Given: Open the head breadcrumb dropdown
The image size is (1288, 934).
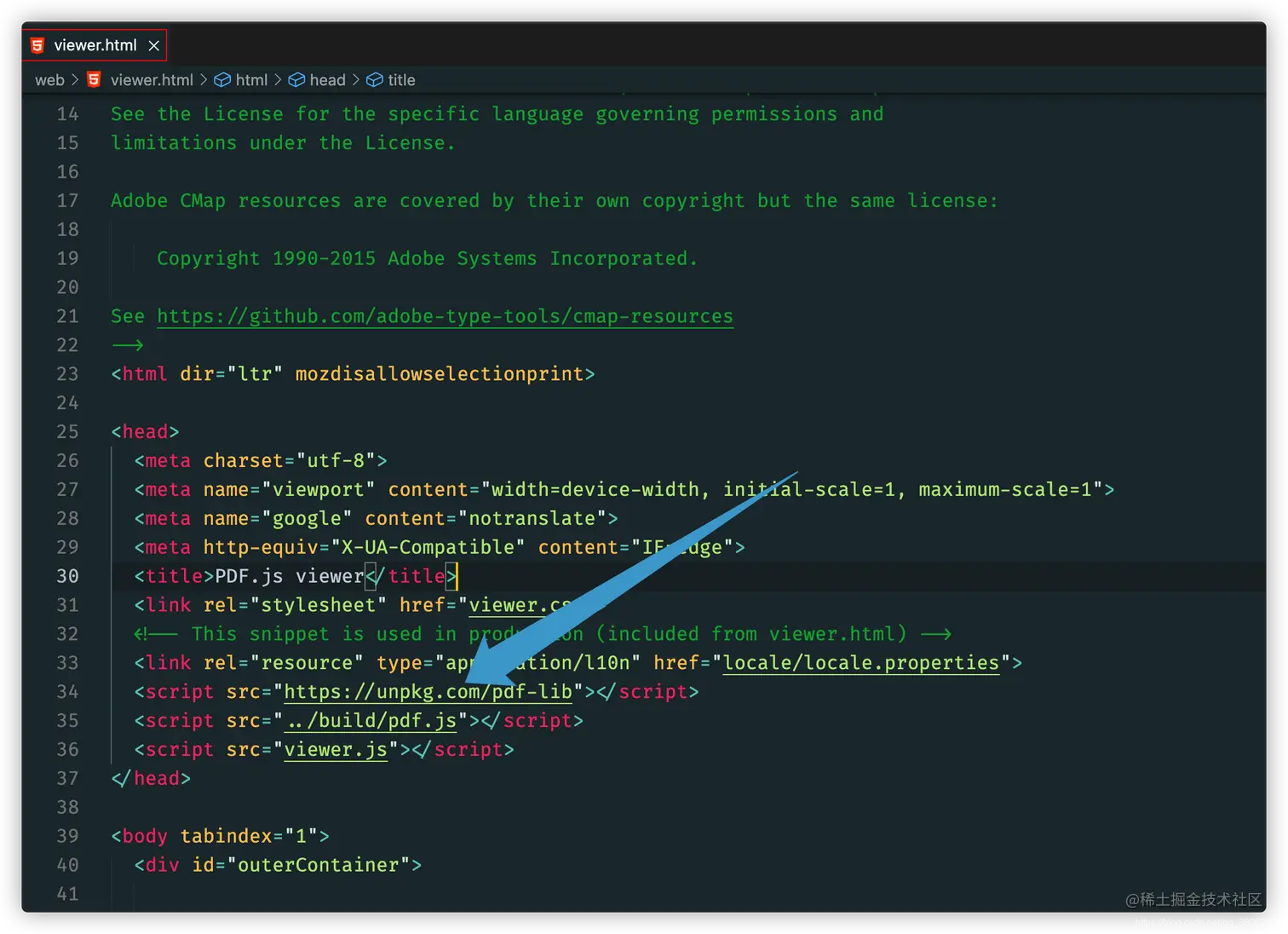Looking at the screenshot, I should 328,79.
